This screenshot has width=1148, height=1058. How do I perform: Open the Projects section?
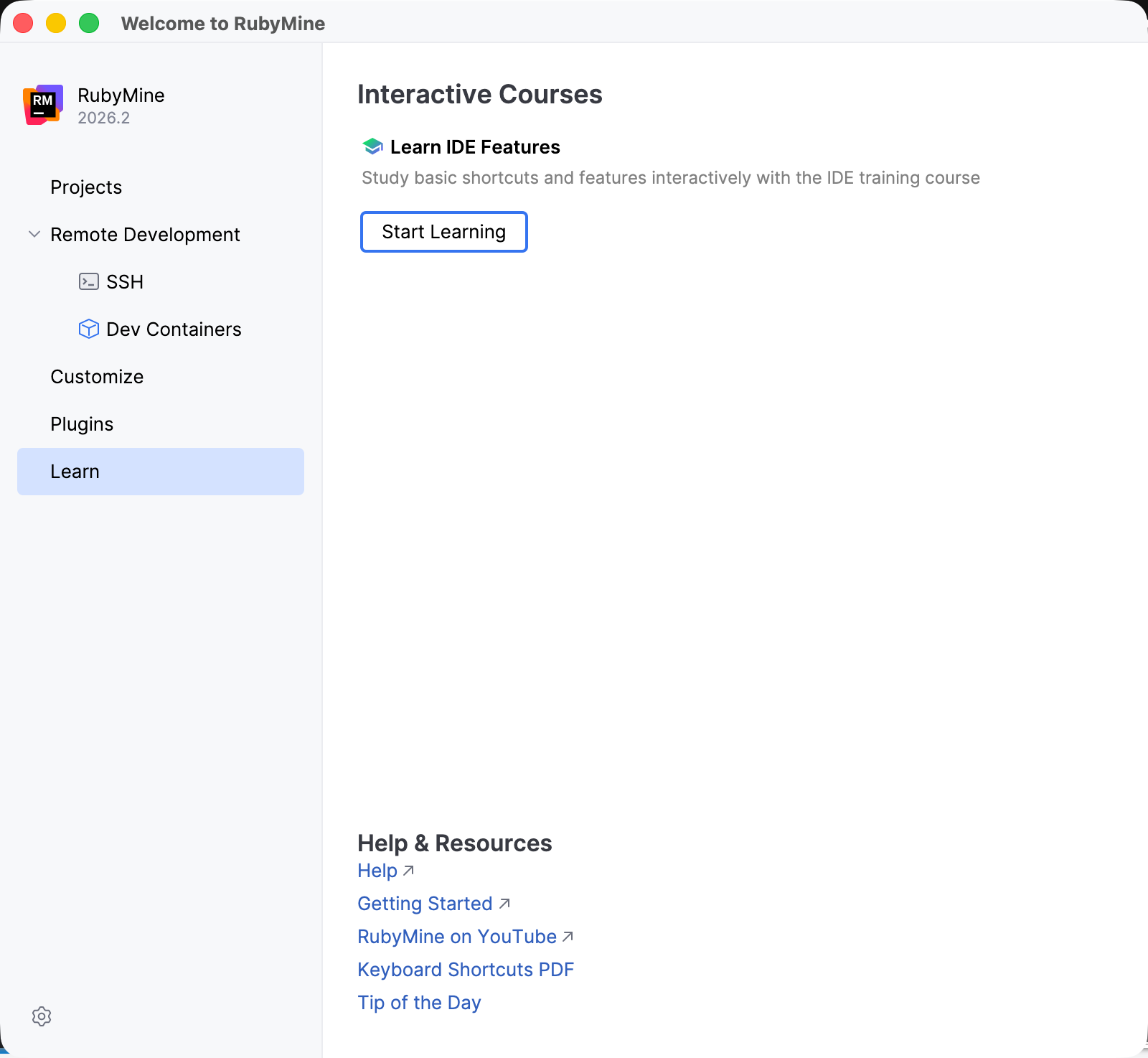coord(161,187)
